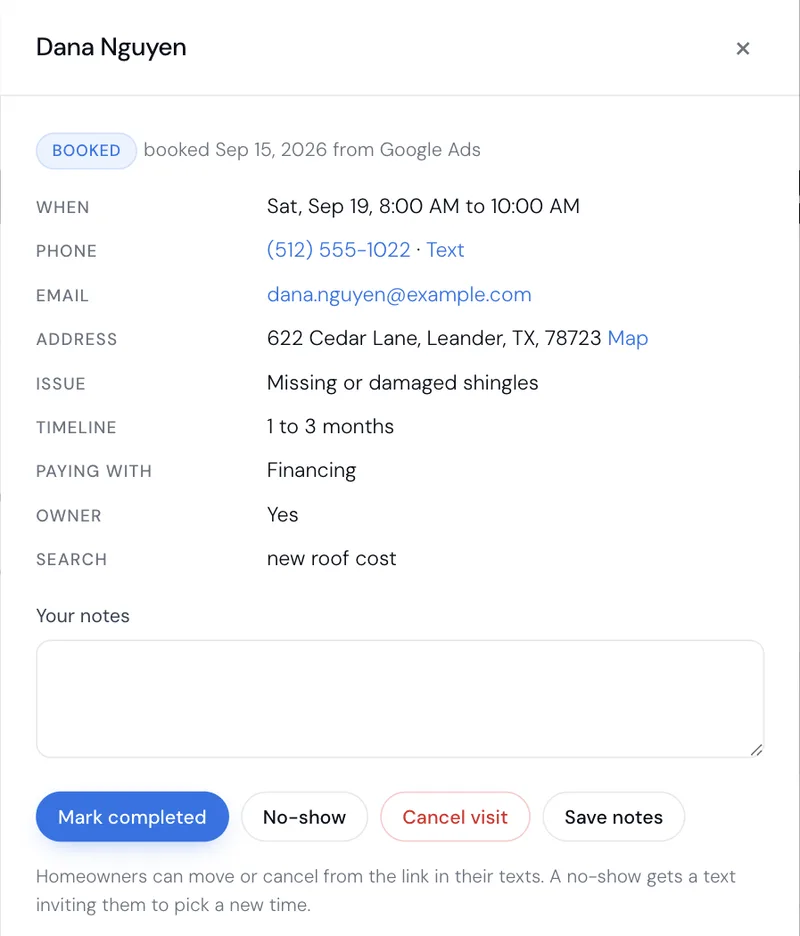Image resolution: width=800 pixels, height=936 pixels.
Task: Select the Dana Nguyen name heading
Action: (x=111, y=47)
